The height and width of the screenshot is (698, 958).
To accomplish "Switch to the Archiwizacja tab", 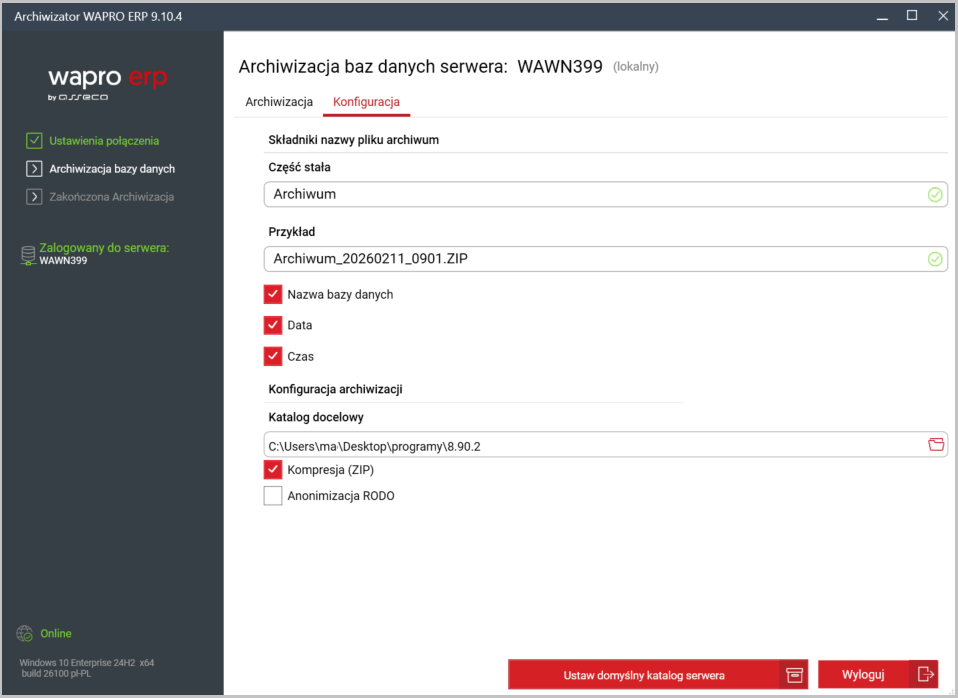I will (279, 102).
